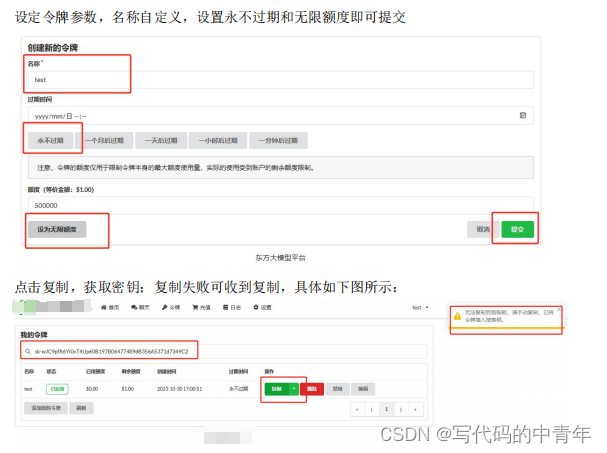607x453 pixels.
Task: Click the green 提交 submit button
Action: click(x=518, y=229)
